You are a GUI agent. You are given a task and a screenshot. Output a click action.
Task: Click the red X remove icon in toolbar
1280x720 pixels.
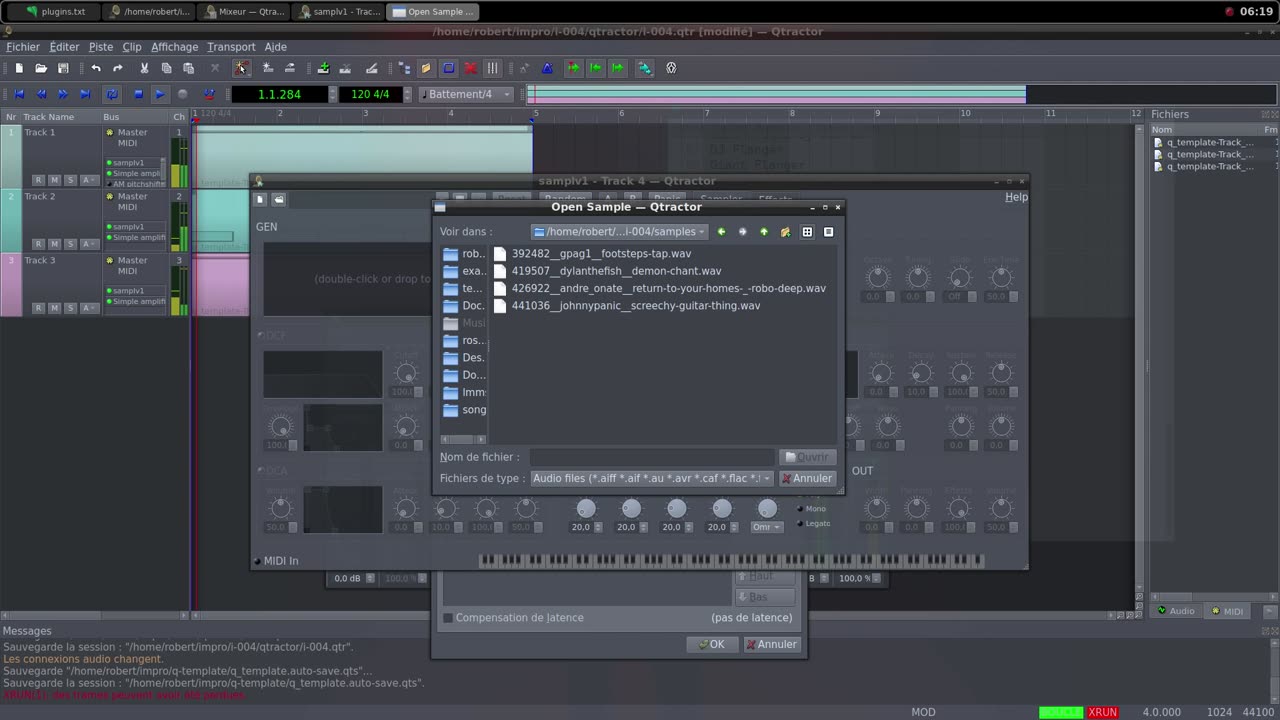click(470, 68)
